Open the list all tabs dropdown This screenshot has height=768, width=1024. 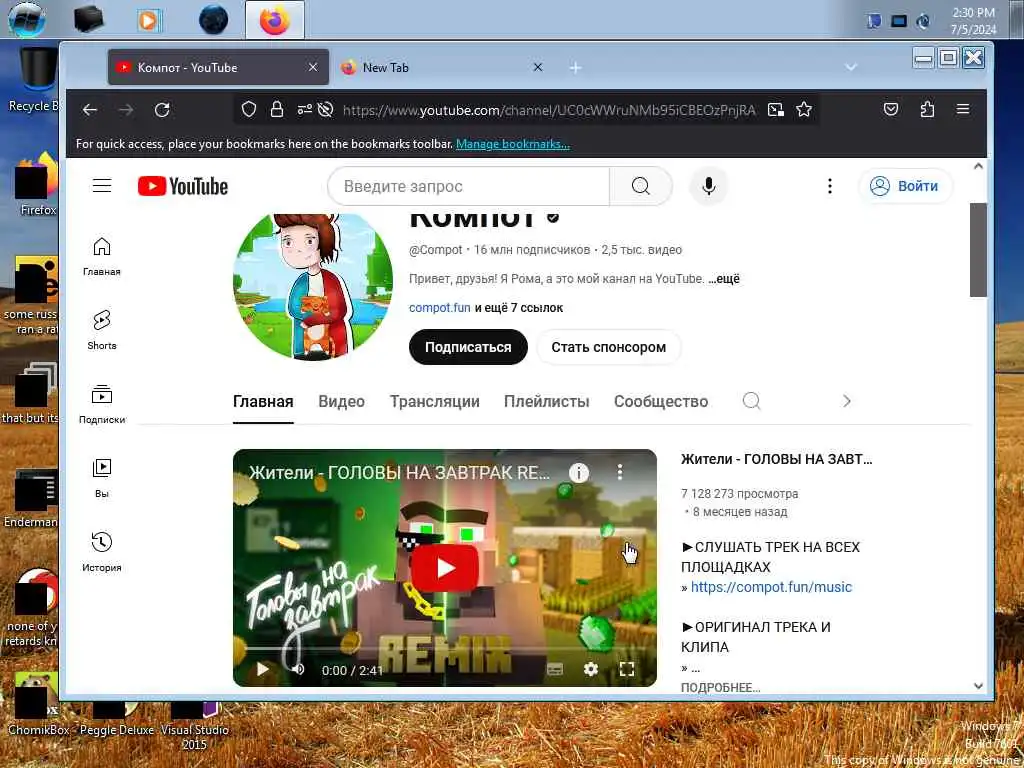click(x=851, y=67)
